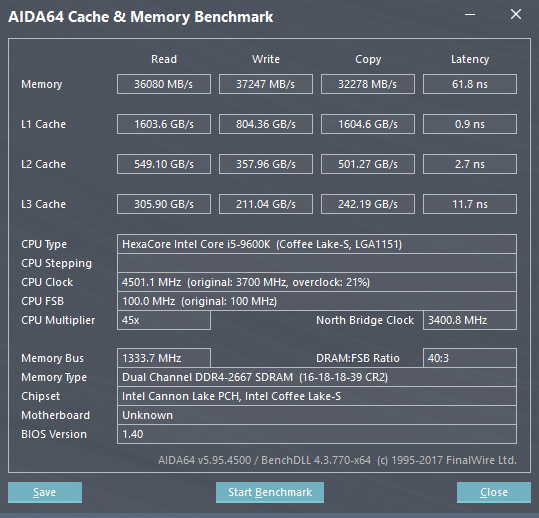Click the empty CPU Stepping field
Screen dimensions: 539x518
click(317, 263)
